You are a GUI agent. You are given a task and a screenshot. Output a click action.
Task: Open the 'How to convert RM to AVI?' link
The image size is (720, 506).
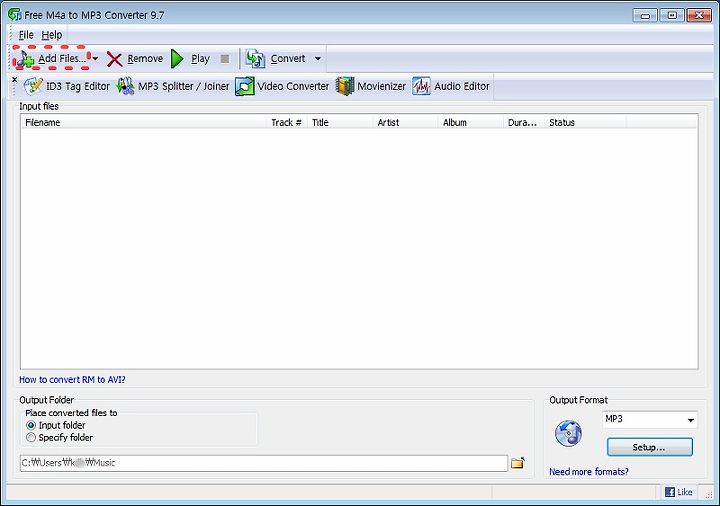coord(72,380)
